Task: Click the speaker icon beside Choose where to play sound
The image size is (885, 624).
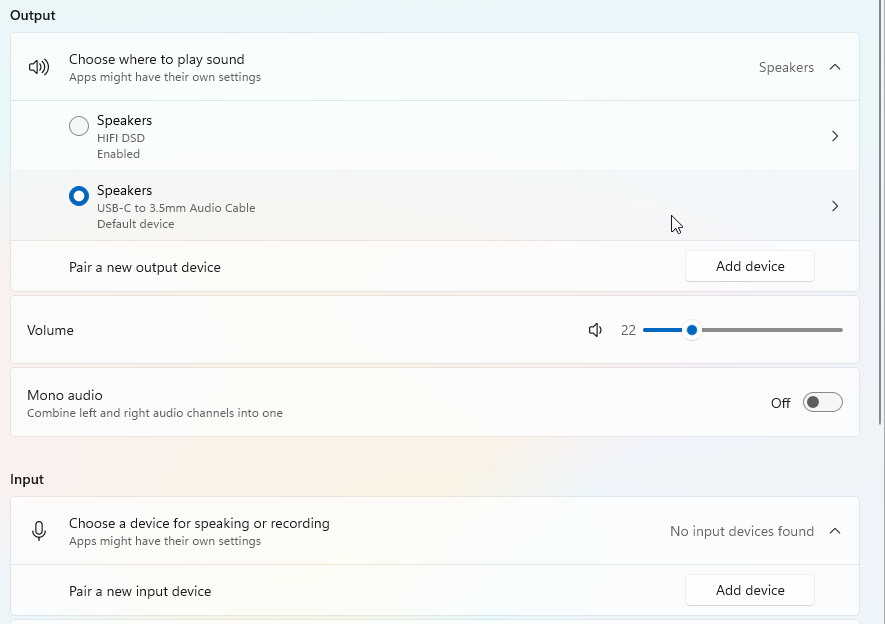Action: [x=39, y=67]
